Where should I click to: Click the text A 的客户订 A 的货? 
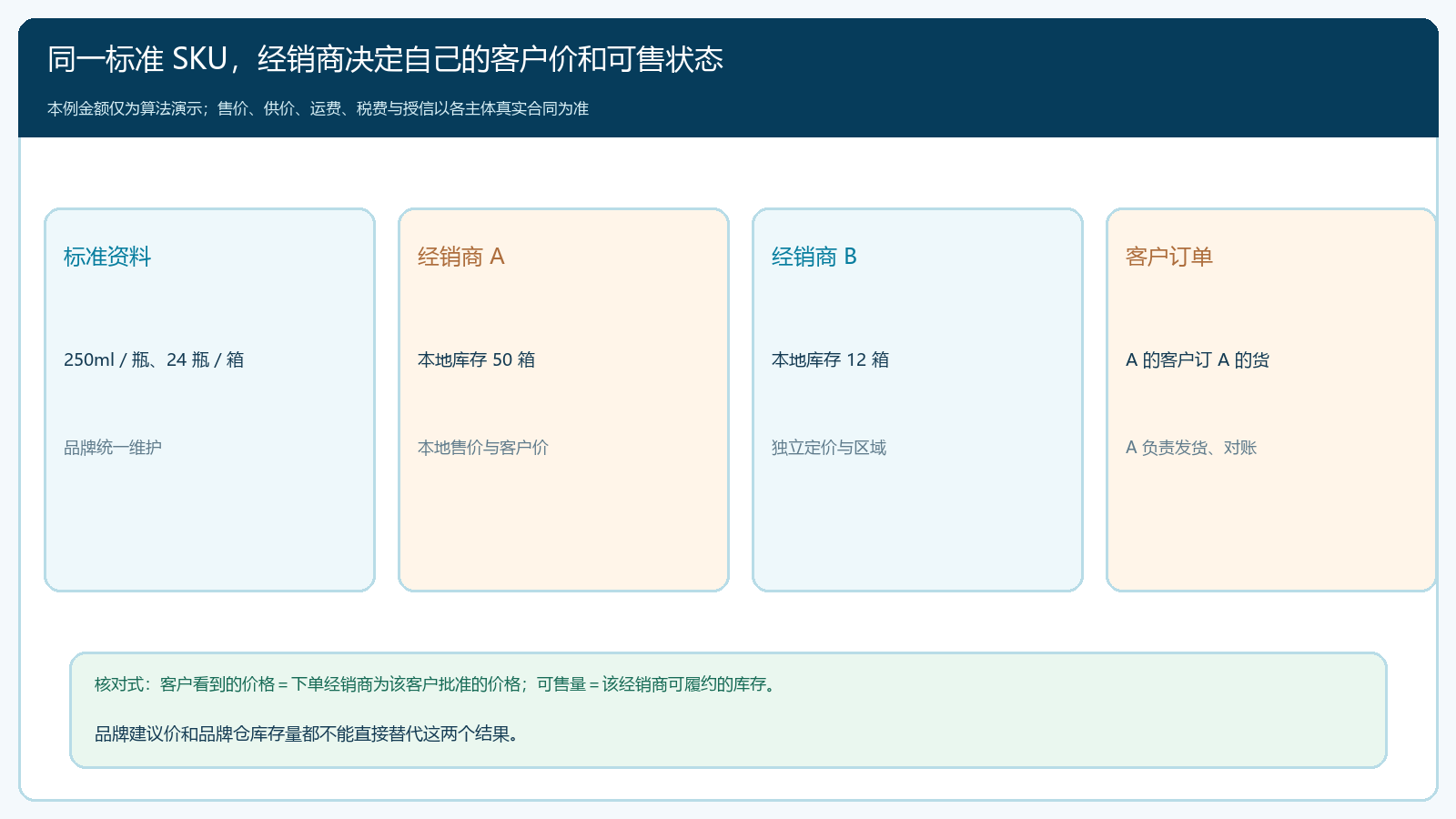click(x=1198, y=359)
